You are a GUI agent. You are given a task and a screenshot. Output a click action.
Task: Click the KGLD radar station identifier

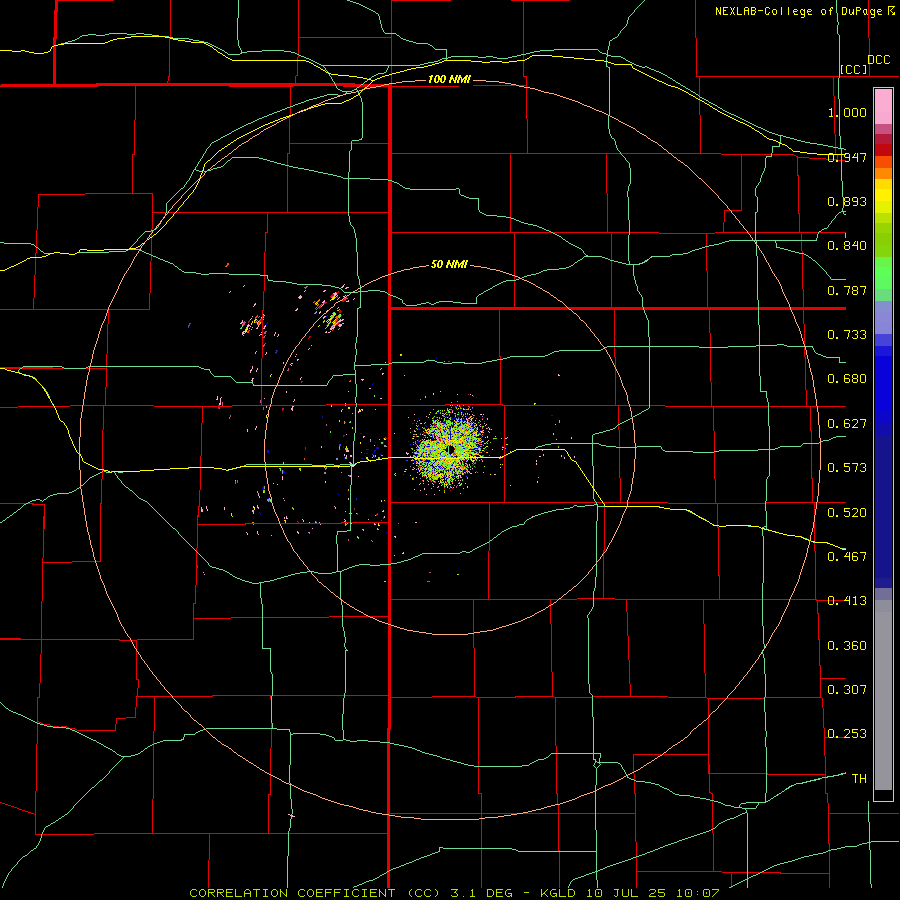(557, 893)
